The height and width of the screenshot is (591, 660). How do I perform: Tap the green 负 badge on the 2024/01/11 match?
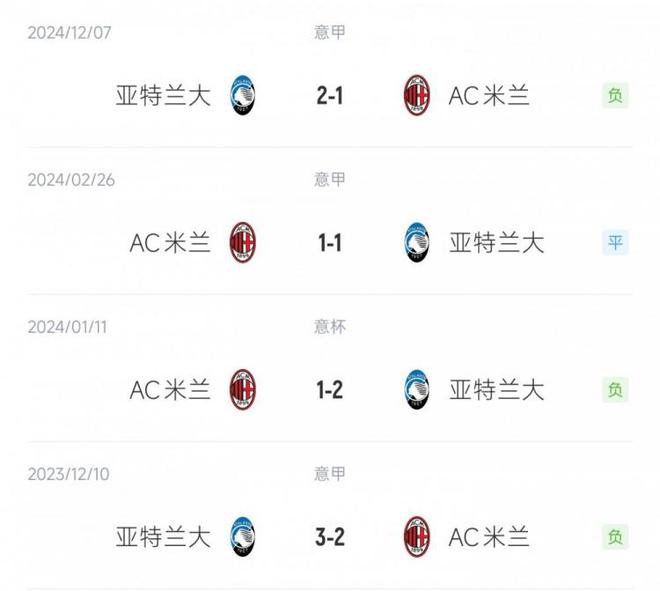tap(615, 390)
